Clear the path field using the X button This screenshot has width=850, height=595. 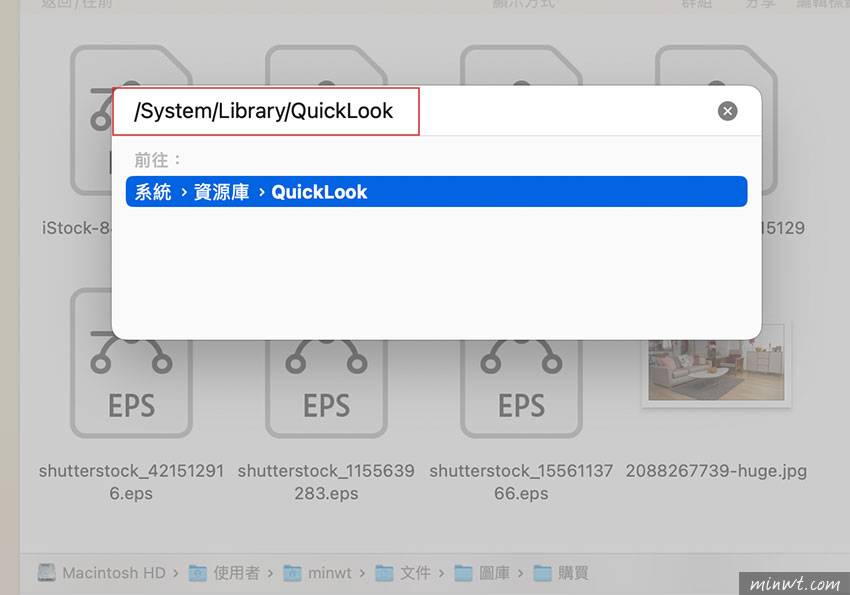pyautogui.click(x=727, y=110)
